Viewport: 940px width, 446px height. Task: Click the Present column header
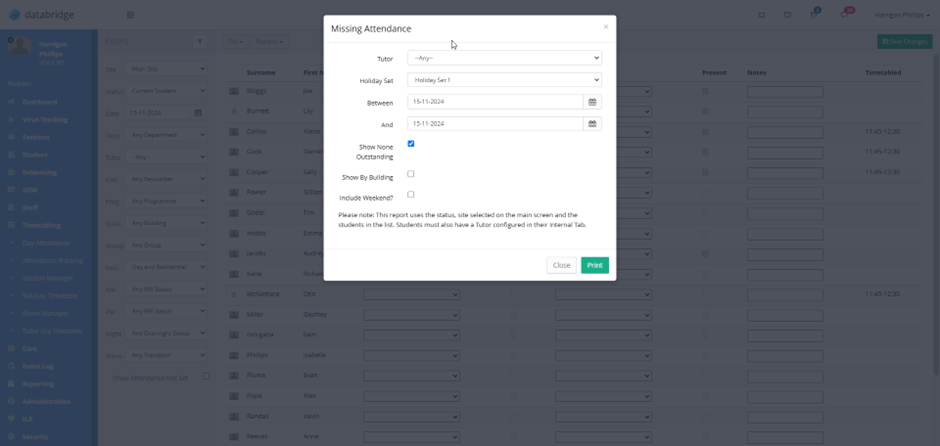(714, 73)
